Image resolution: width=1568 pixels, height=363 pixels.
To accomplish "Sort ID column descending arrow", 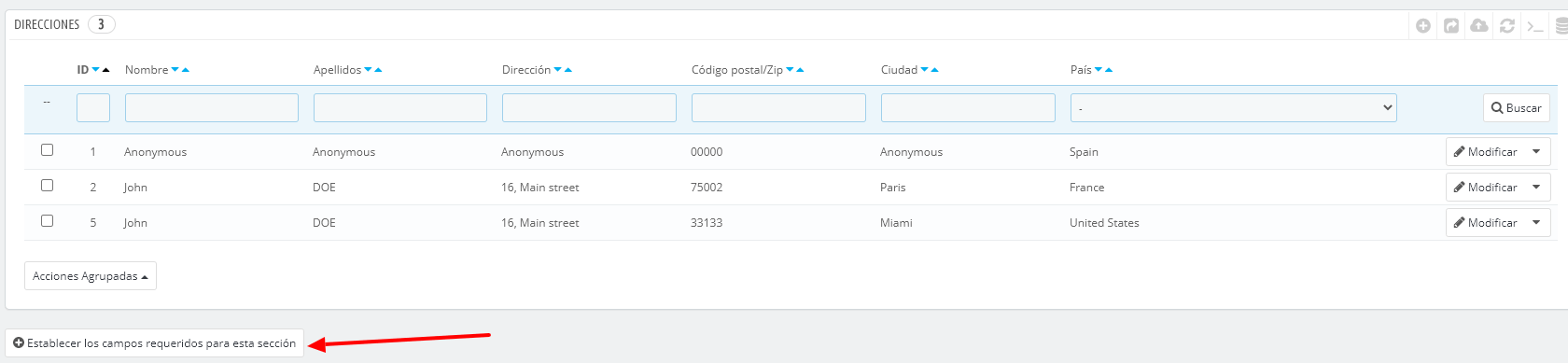I will 95,70.
